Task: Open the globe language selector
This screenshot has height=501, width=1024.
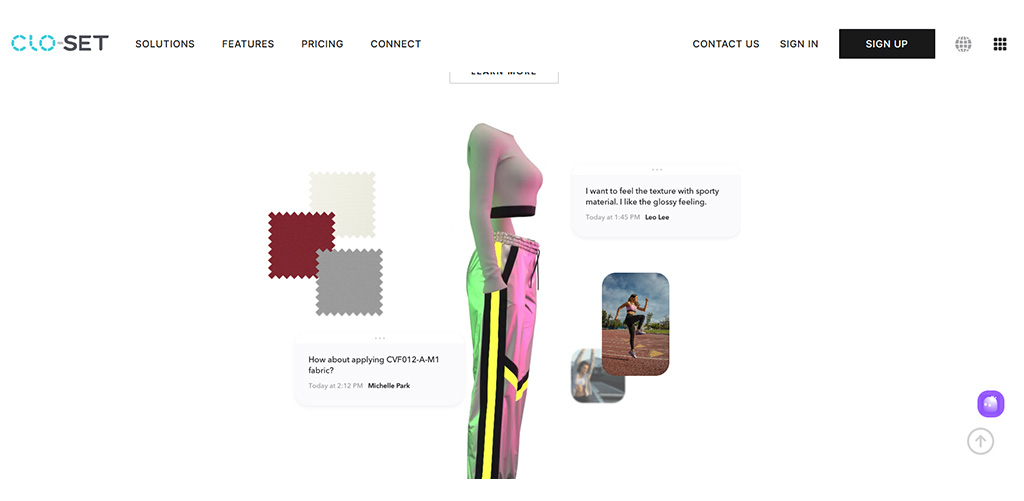Action: [963, 44]
